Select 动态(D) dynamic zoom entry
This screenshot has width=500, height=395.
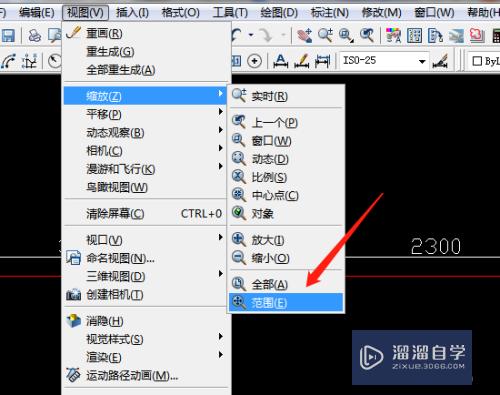click(286, 159)
